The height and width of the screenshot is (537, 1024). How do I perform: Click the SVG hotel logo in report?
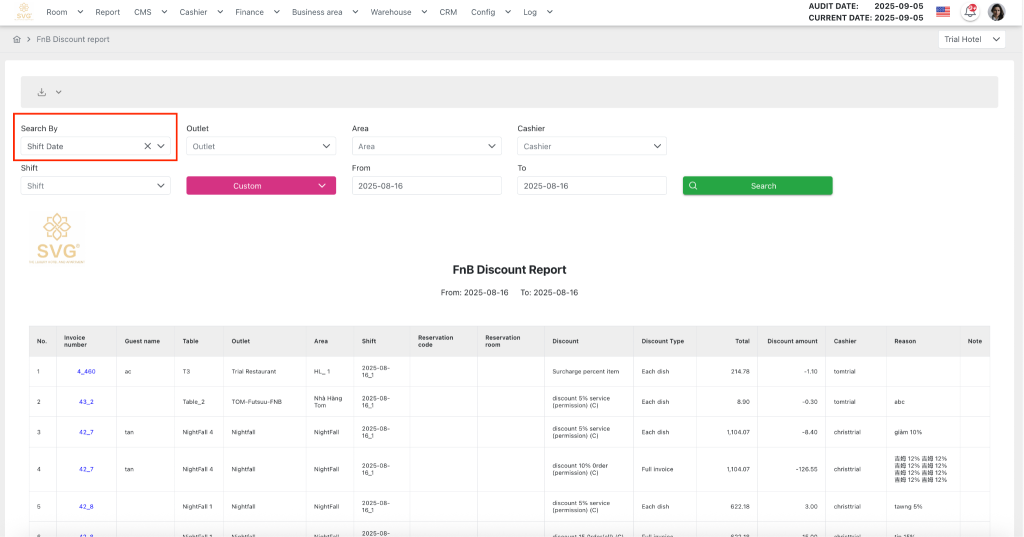pyautogui.click(x=56, y=240)
